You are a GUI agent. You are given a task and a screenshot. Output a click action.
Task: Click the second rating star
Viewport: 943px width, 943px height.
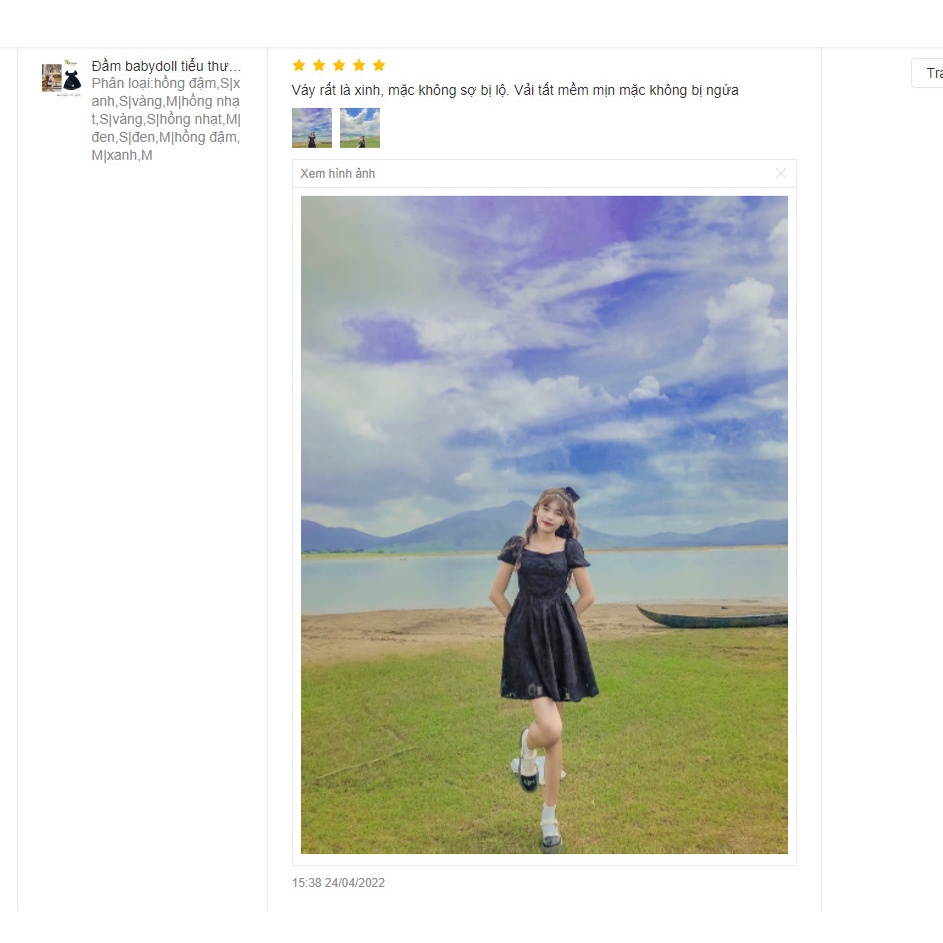pos(319,65)
